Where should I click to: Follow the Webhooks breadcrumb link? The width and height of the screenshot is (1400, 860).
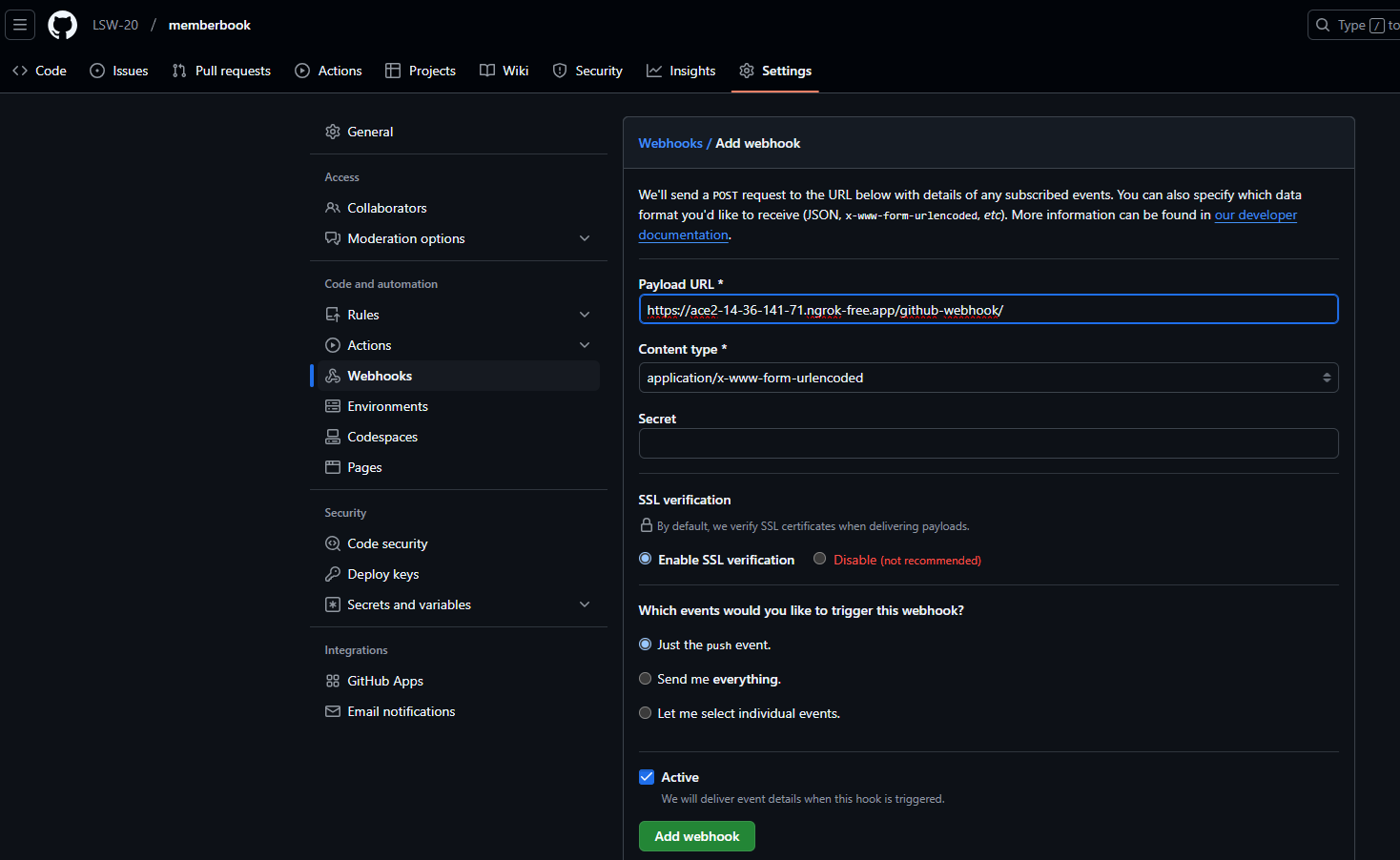coord(670,143)
